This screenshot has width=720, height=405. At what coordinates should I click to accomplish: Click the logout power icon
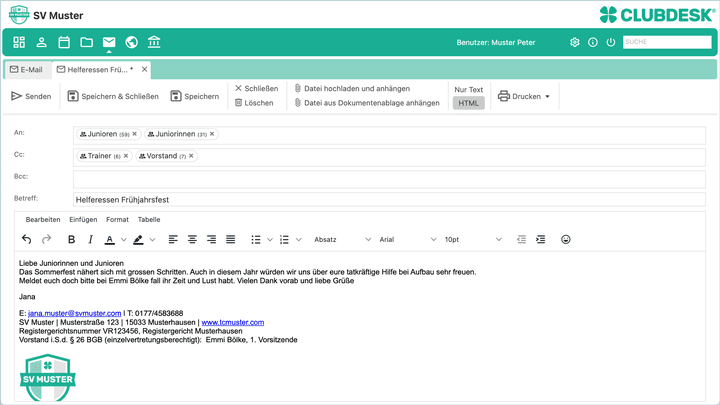611,42
